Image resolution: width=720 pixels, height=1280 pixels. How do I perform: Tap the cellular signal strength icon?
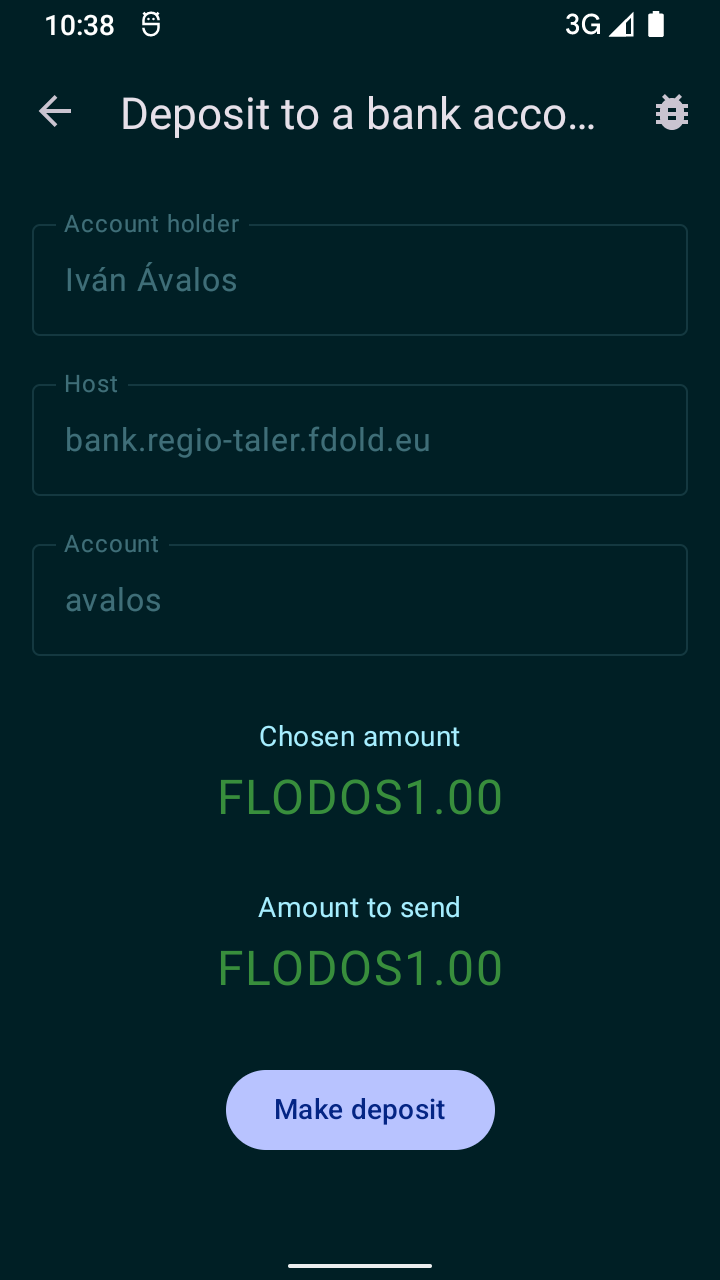click(x=621, y=25)
